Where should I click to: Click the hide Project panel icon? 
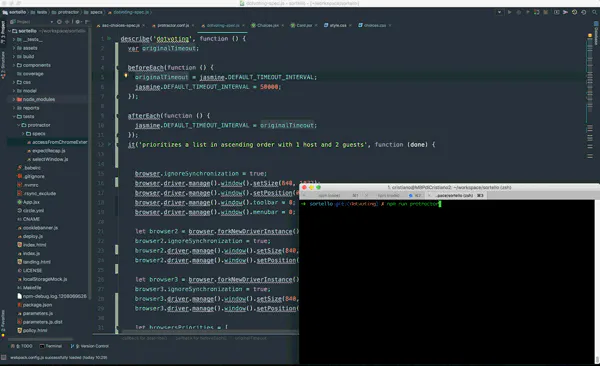click(87, 22)
